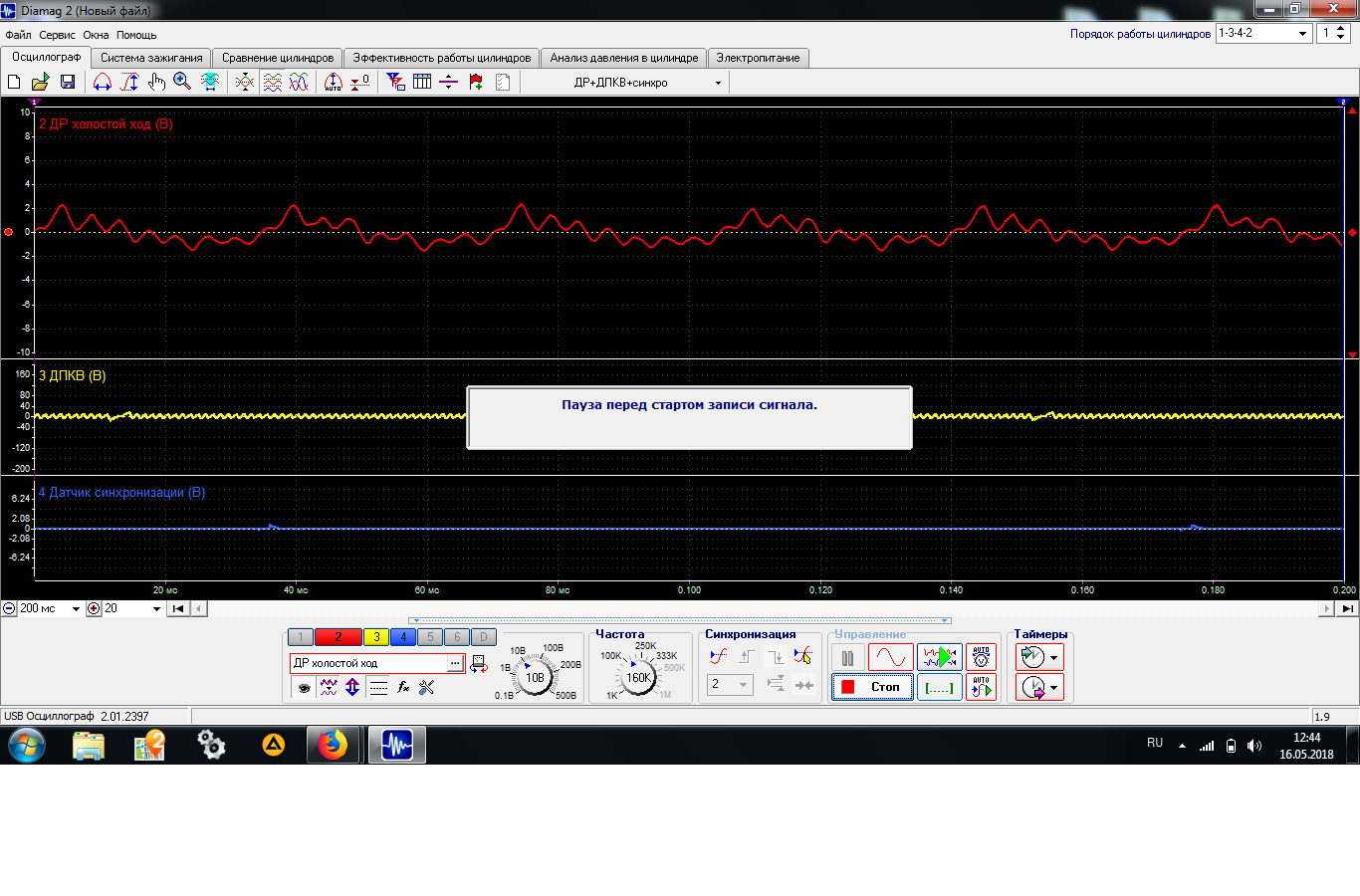The height and width of the screenshot is (896, 1360).
Task: Click the pause button in Управление
Action: (x=847, y=657)
